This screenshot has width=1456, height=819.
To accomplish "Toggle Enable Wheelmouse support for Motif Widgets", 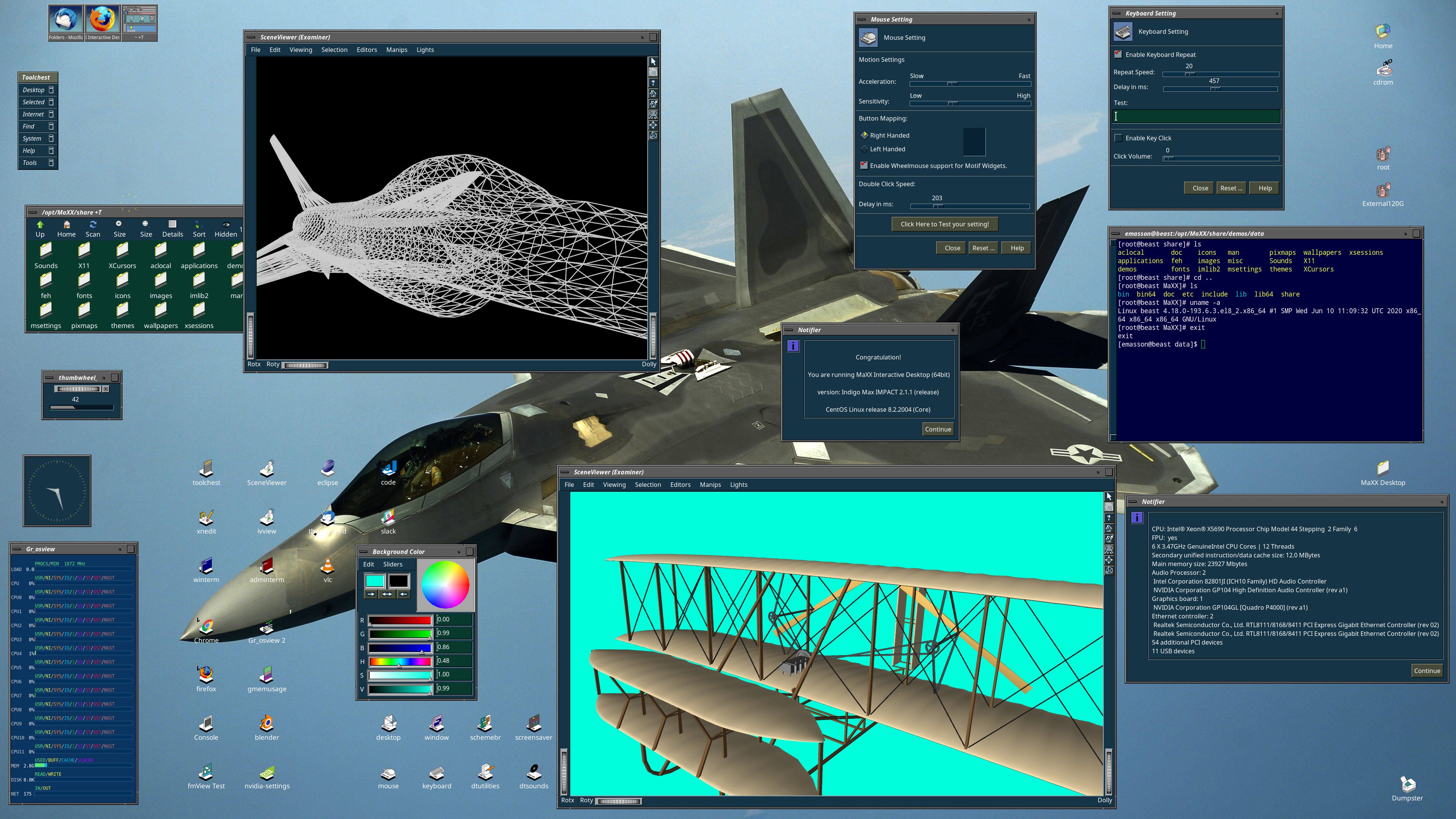I will [x=864, y=166].
